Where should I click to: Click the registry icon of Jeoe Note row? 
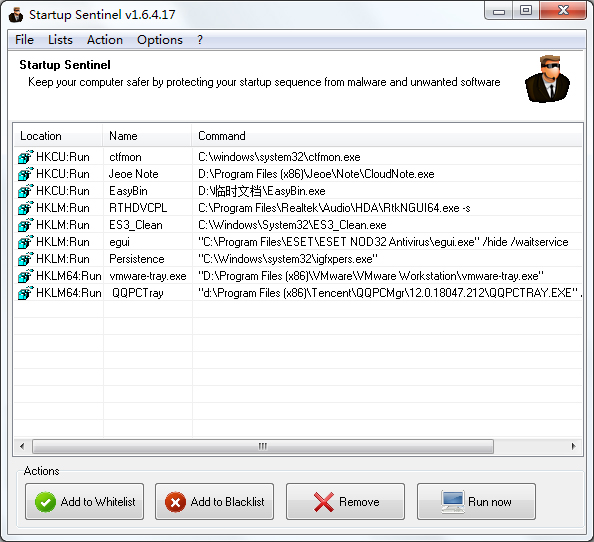pyautogui.click(x=26, y=174)
